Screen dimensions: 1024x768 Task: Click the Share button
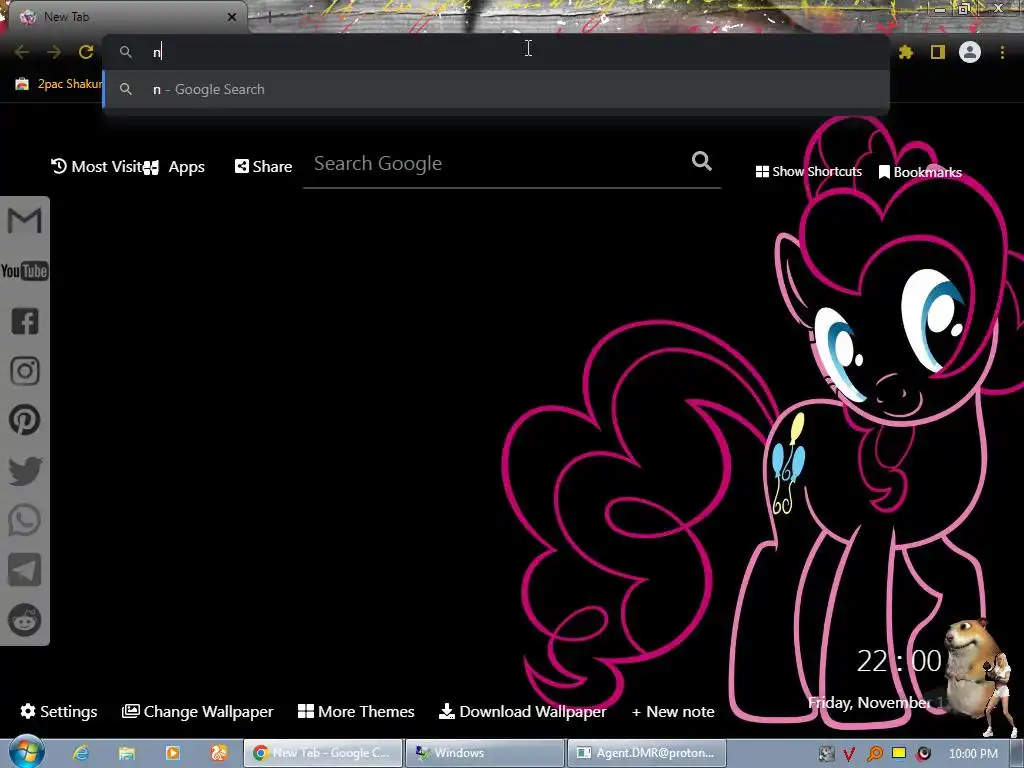[x=263, y=167]
